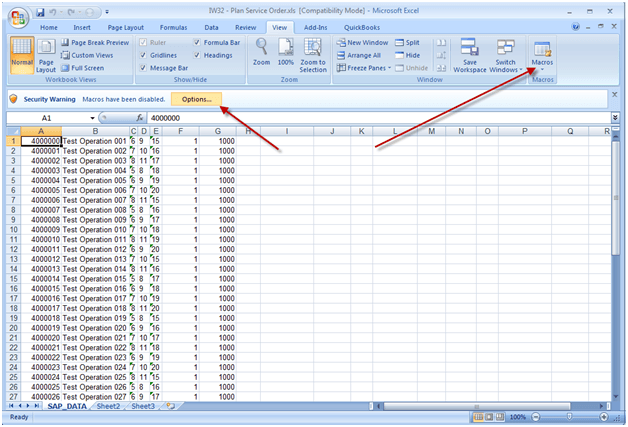628x427 pixels.
Task: Open the Macros button
Action: 542,55
